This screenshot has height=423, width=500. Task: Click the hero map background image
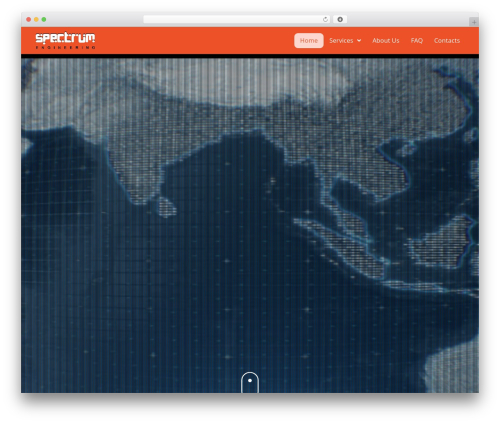pyautogui.click(x=250, y=225)
